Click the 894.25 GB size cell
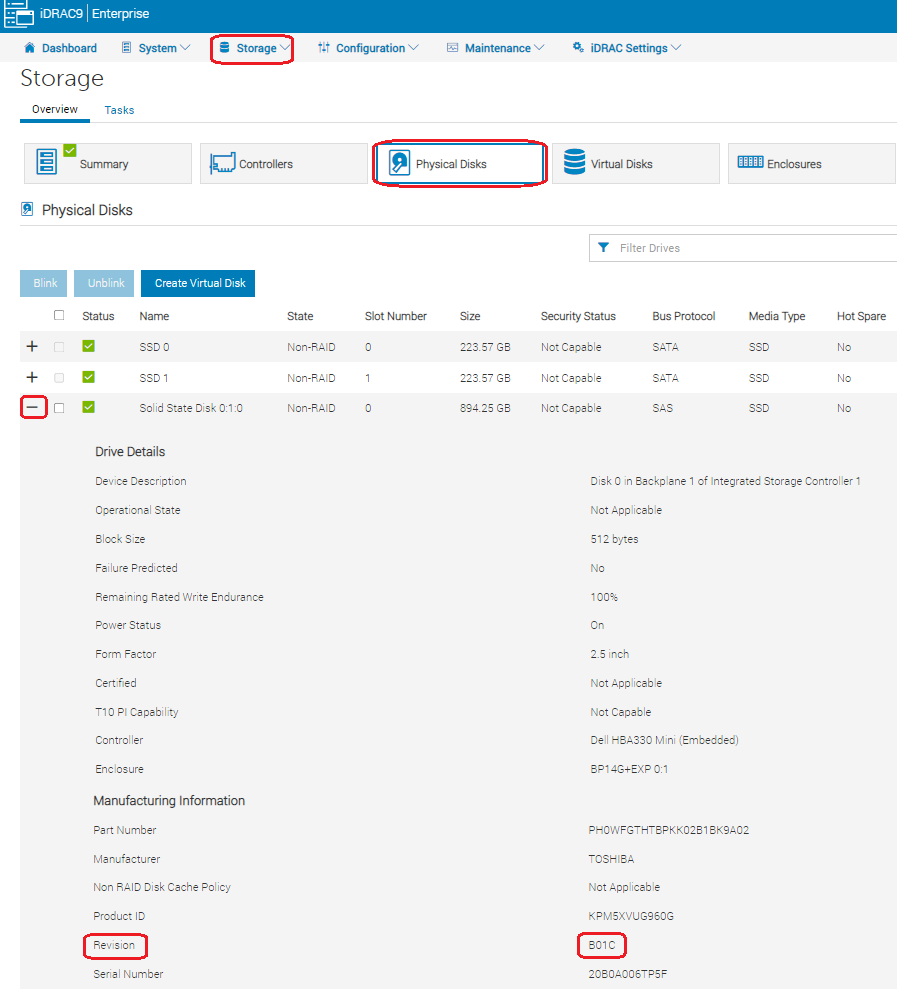The height and width of the screenshot is (989, 897). [485, 408]
